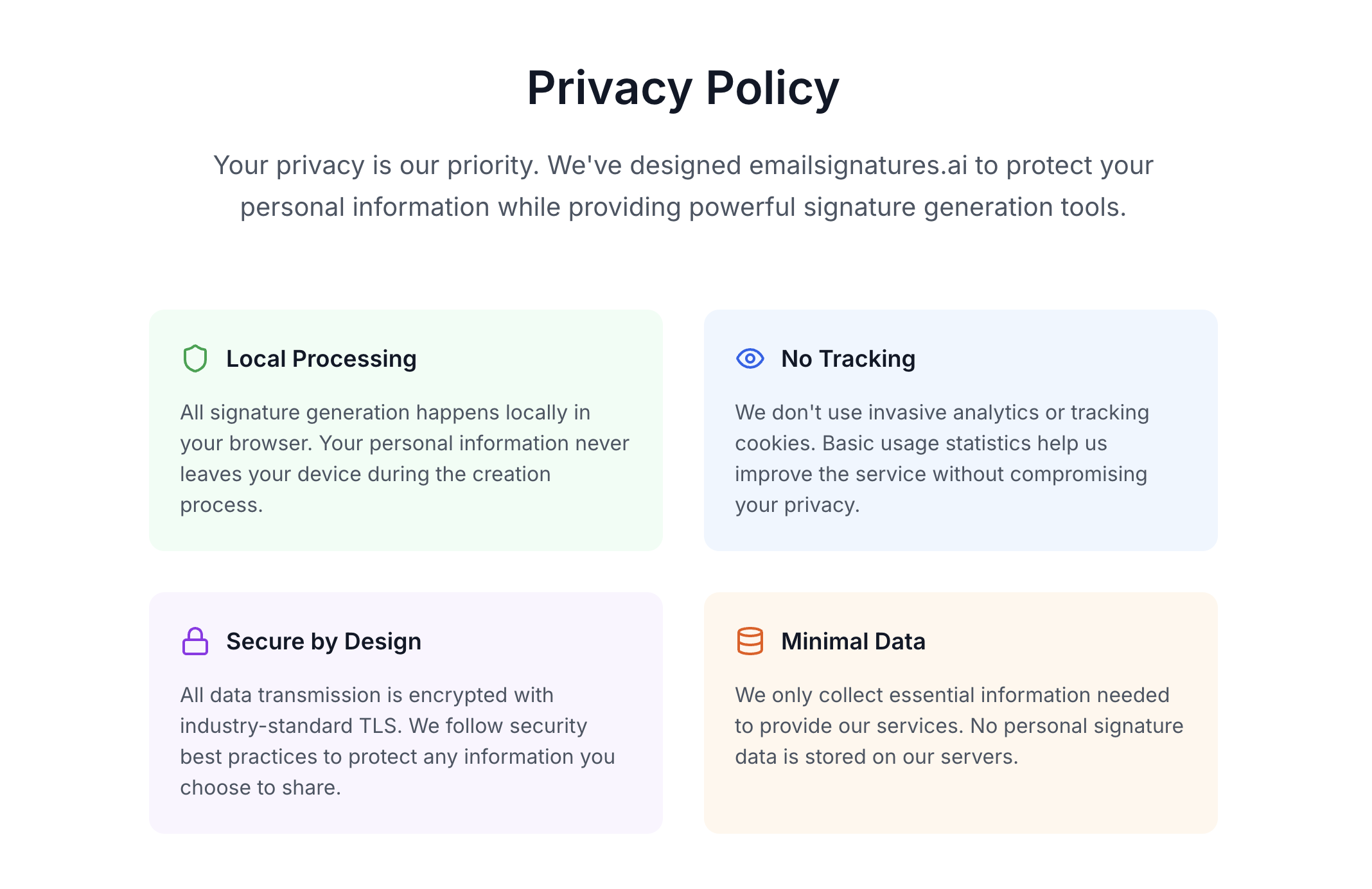
Task: Click the Secure by Design title
Action: [324, 641]
